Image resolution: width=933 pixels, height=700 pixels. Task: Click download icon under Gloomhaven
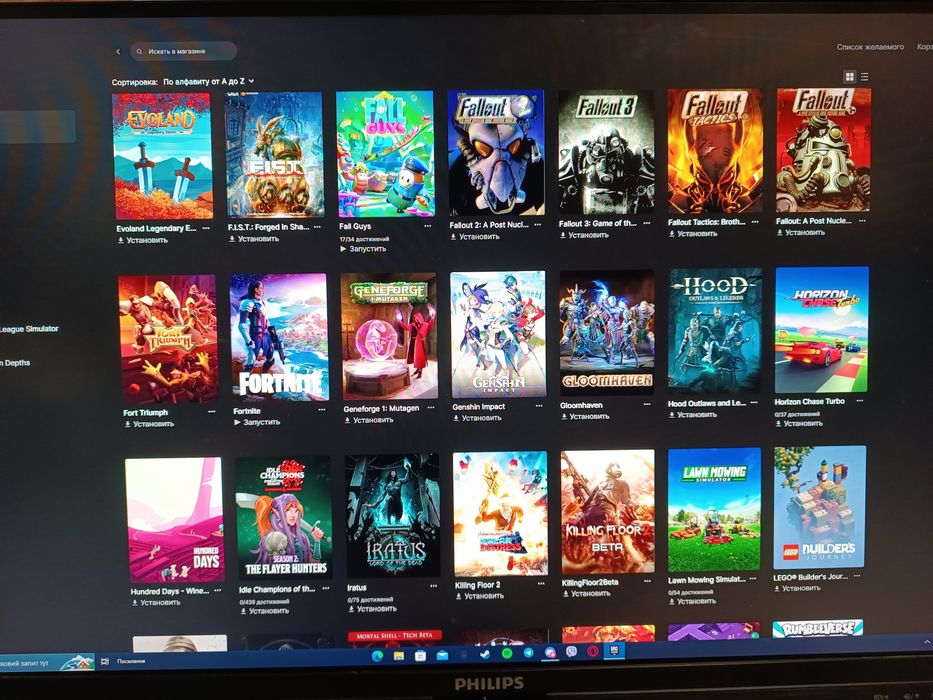click(x=564, y=417)
